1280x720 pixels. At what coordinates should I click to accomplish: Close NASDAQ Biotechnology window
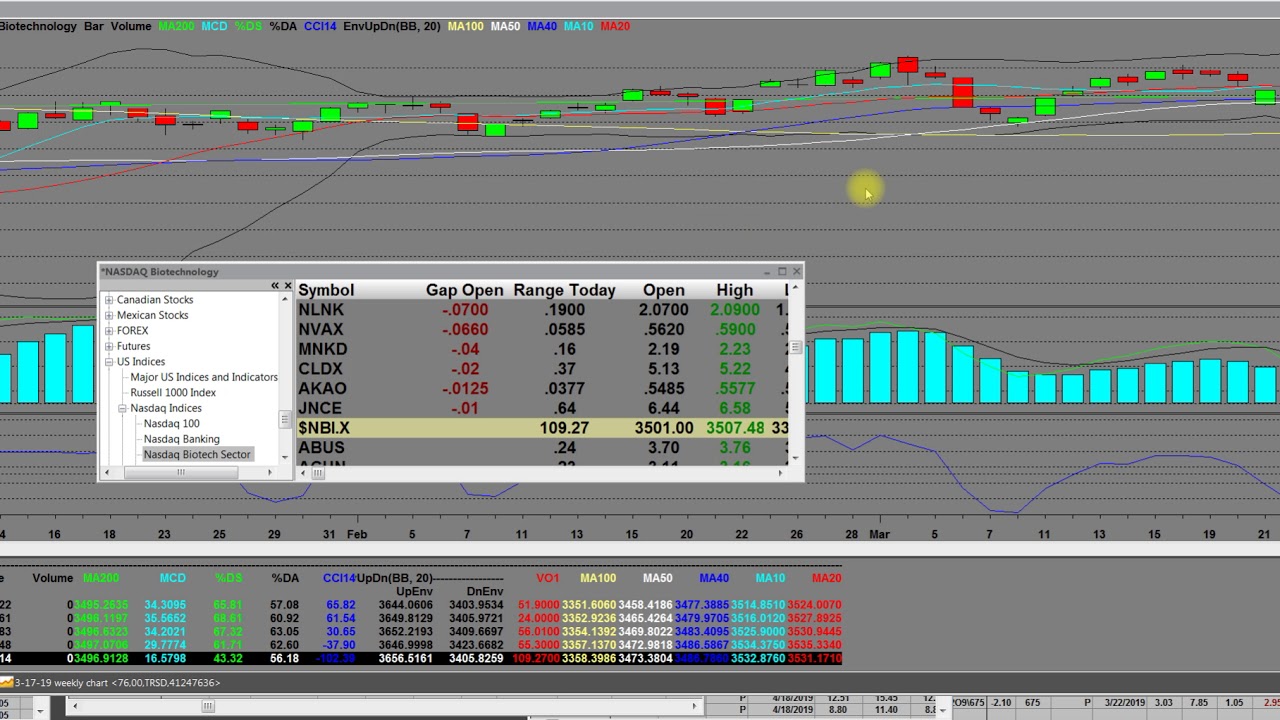(797, 272)
